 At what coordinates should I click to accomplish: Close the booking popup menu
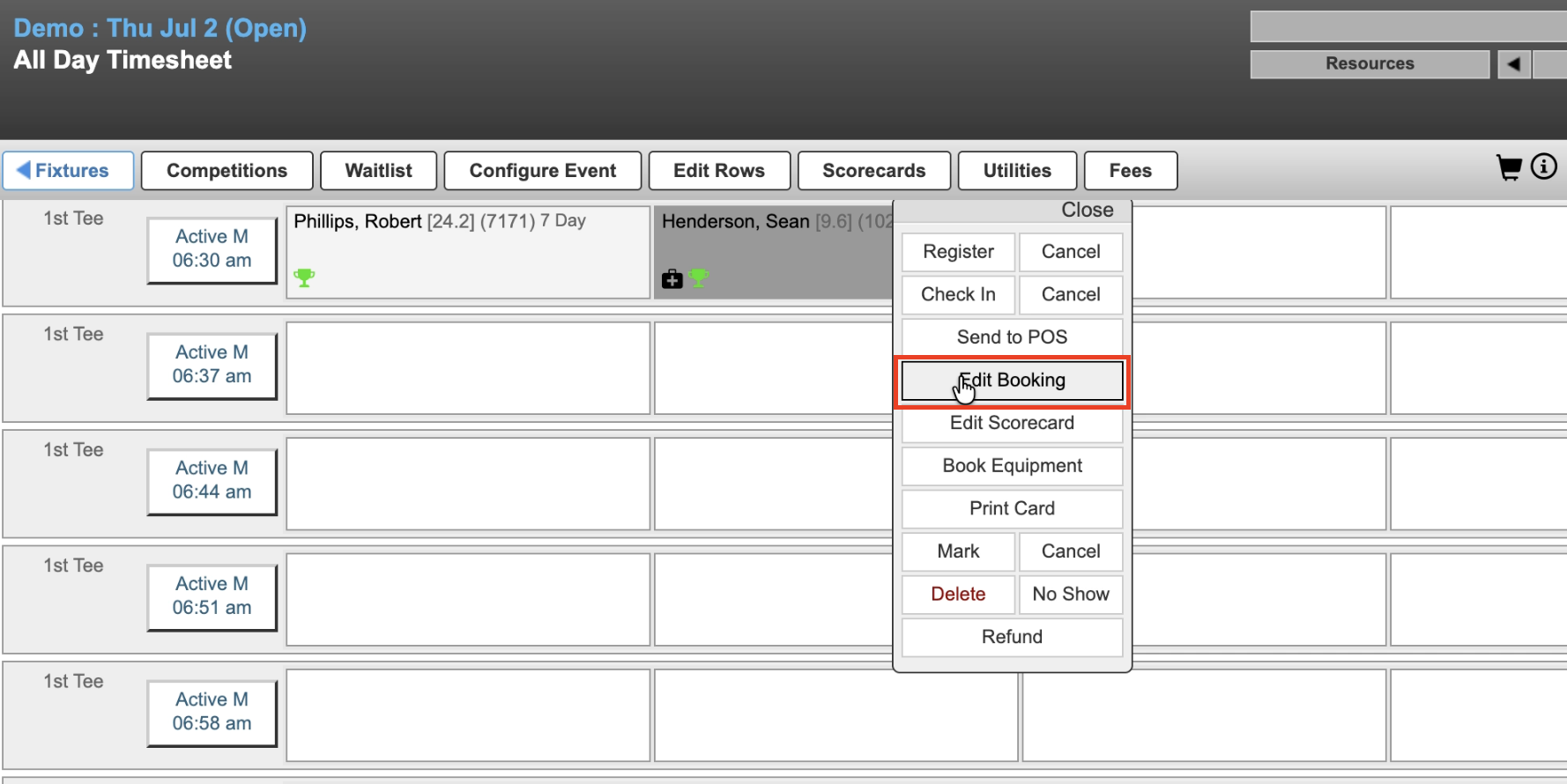point(1087,211)
